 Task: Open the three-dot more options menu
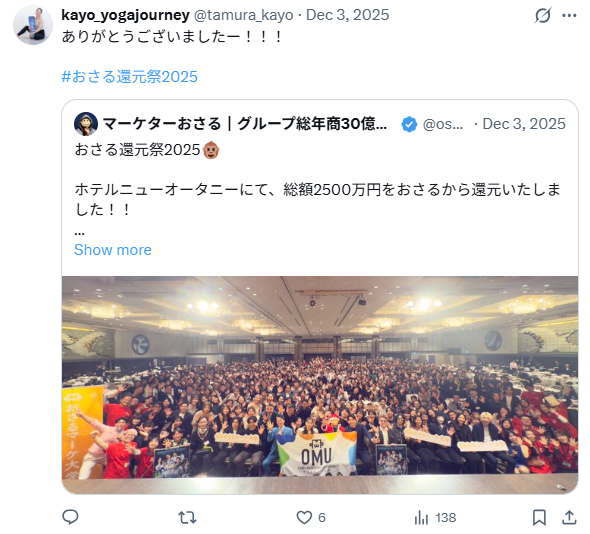click(x=569, y=15)
